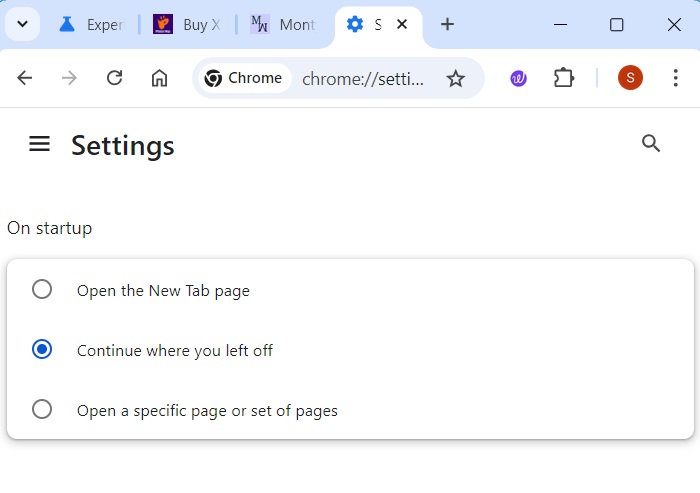The width and height of the screenshot is (700, 493).
Task: Click the Settings page heading
Action: (123, 146)
